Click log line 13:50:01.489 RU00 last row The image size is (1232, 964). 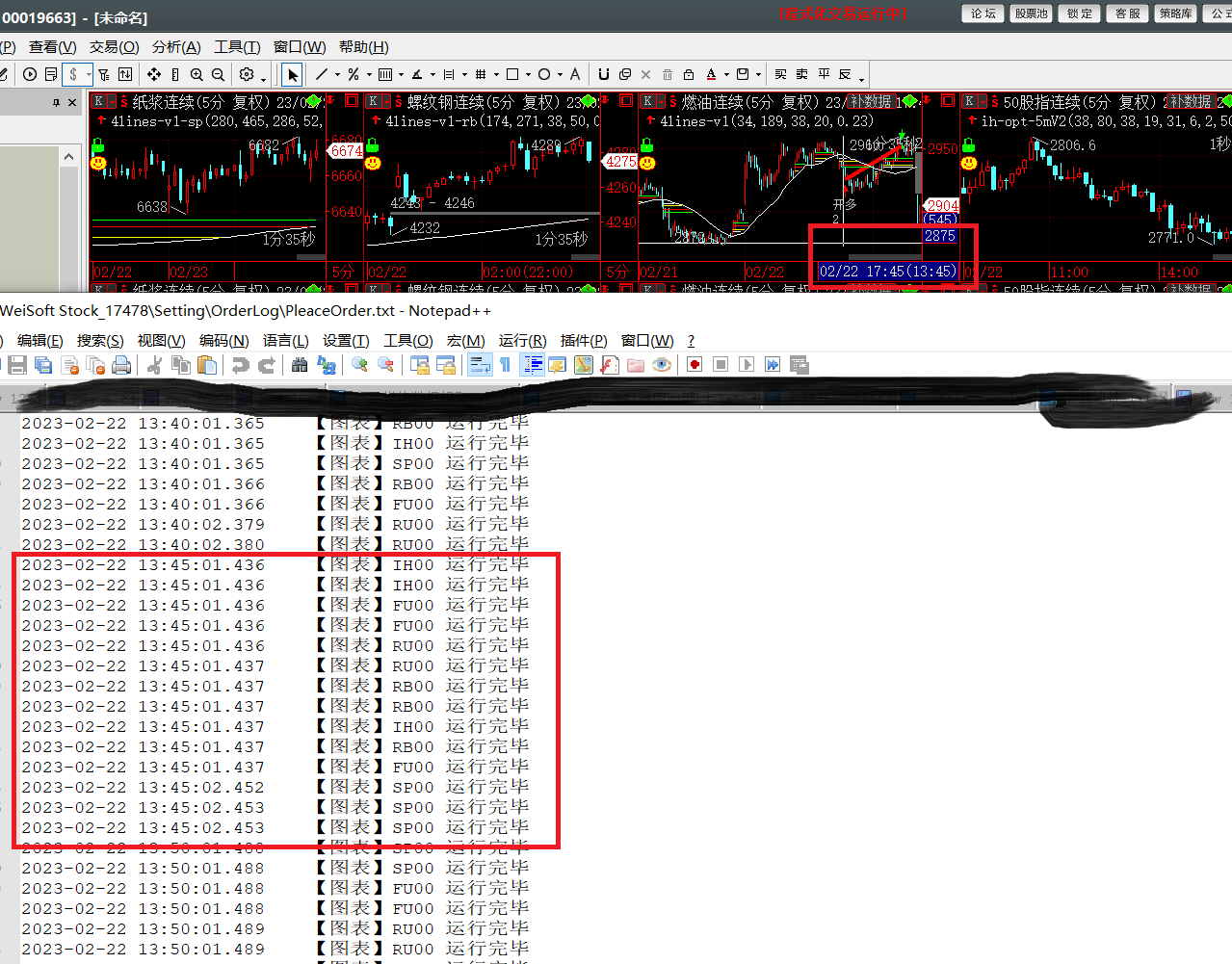coord(275,949)
